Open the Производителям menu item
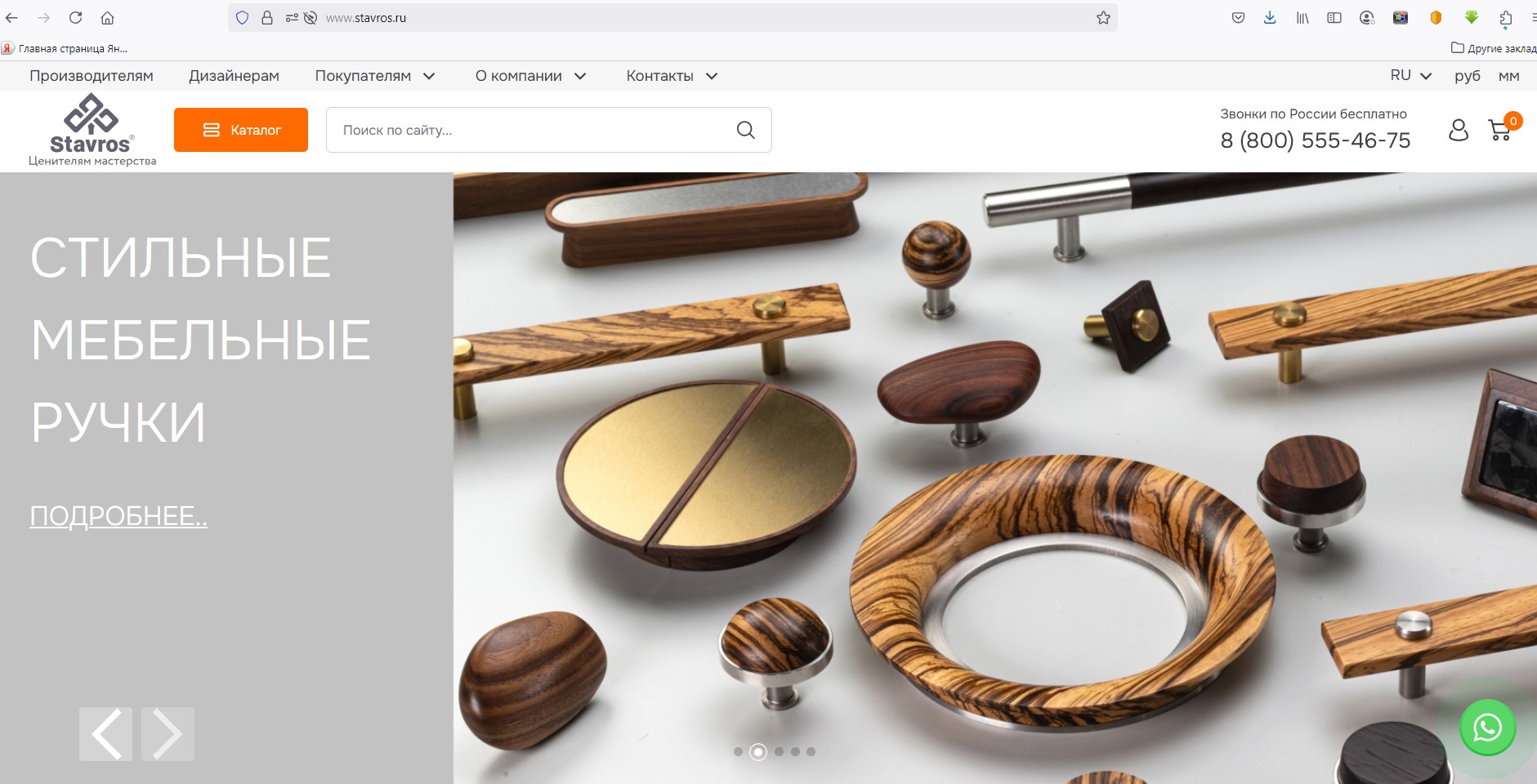 [92, 76]
